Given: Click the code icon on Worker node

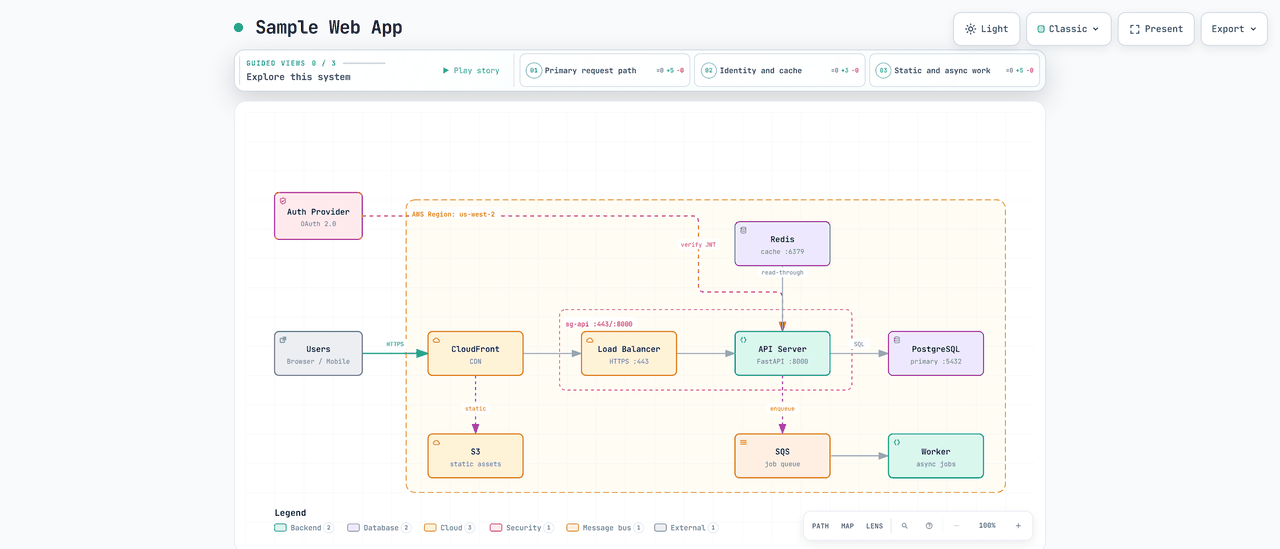Looking at the screenshot, I should point(897,442).
